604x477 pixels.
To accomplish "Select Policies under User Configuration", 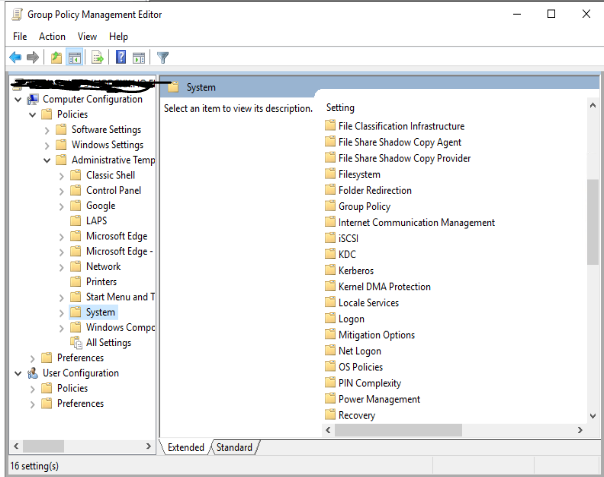I will pos(72,388).
